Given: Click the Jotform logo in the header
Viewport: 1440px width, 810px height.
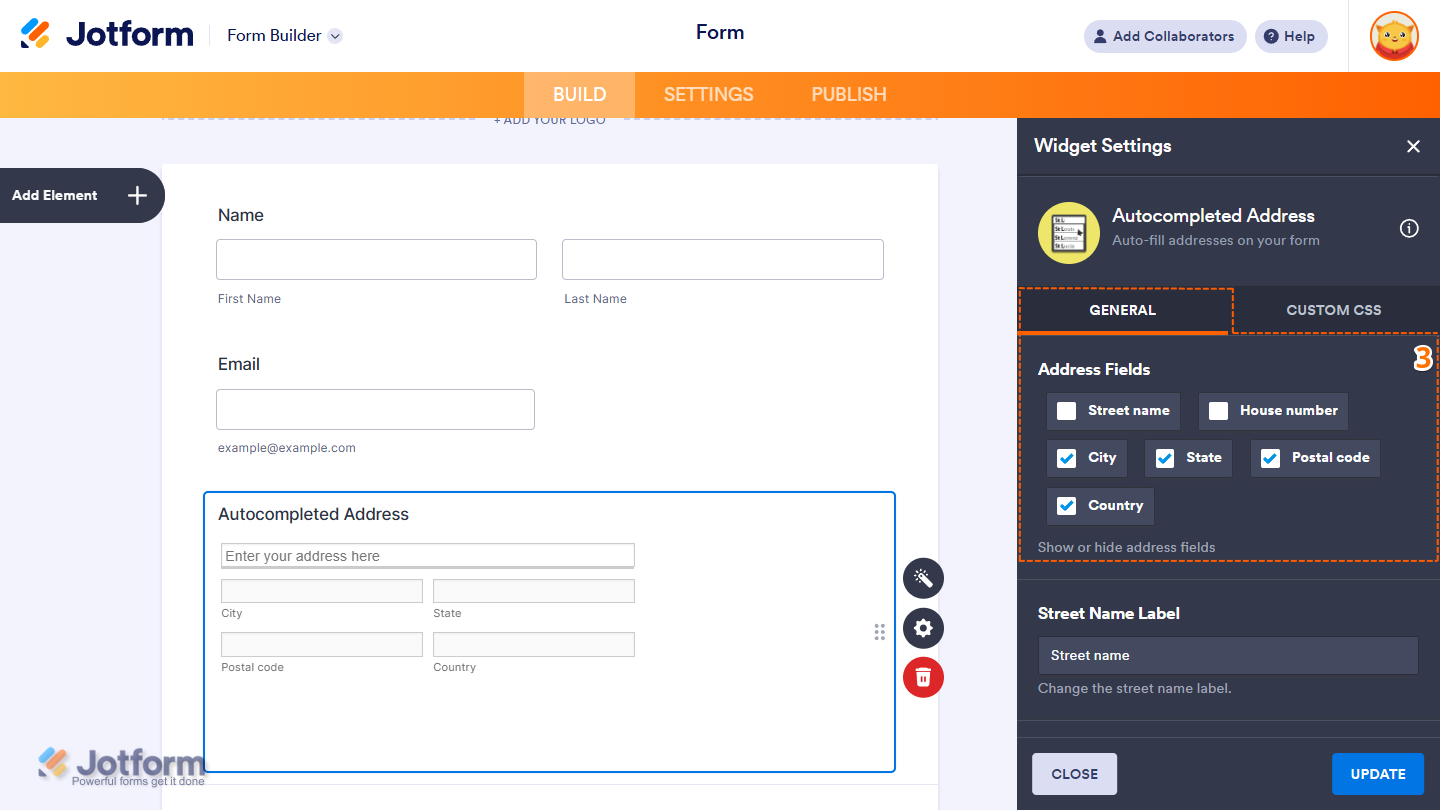Looking at the screenshot, I should (106, 35).
